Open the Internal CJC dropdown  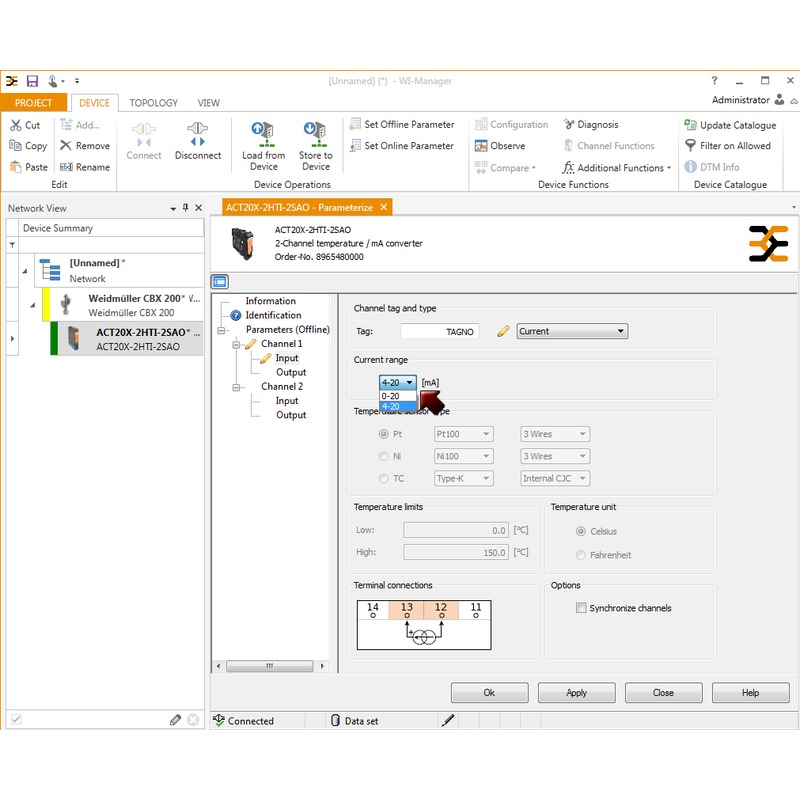[555, 478]
